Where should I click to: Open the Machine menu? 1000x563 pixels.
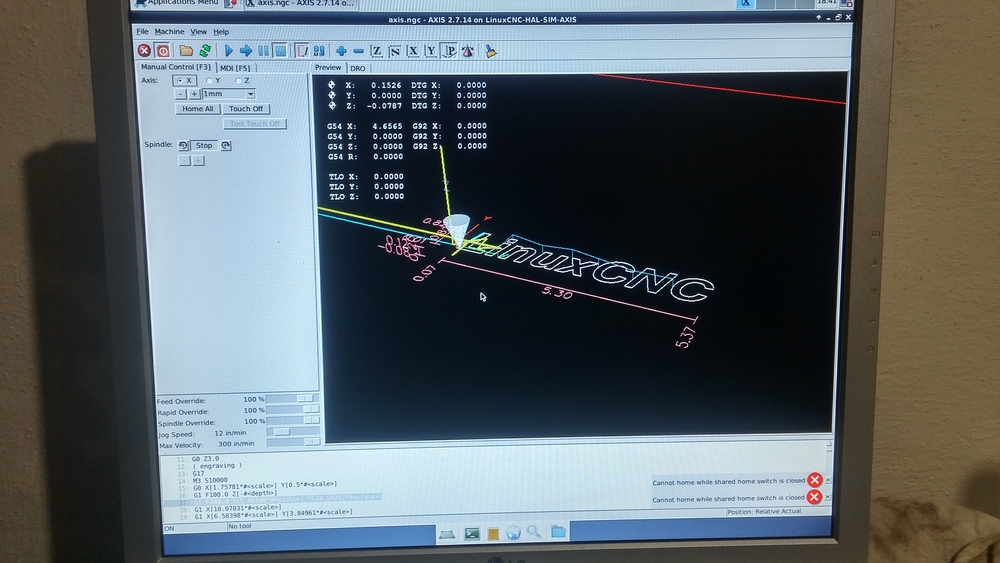[x=169, y=32]
